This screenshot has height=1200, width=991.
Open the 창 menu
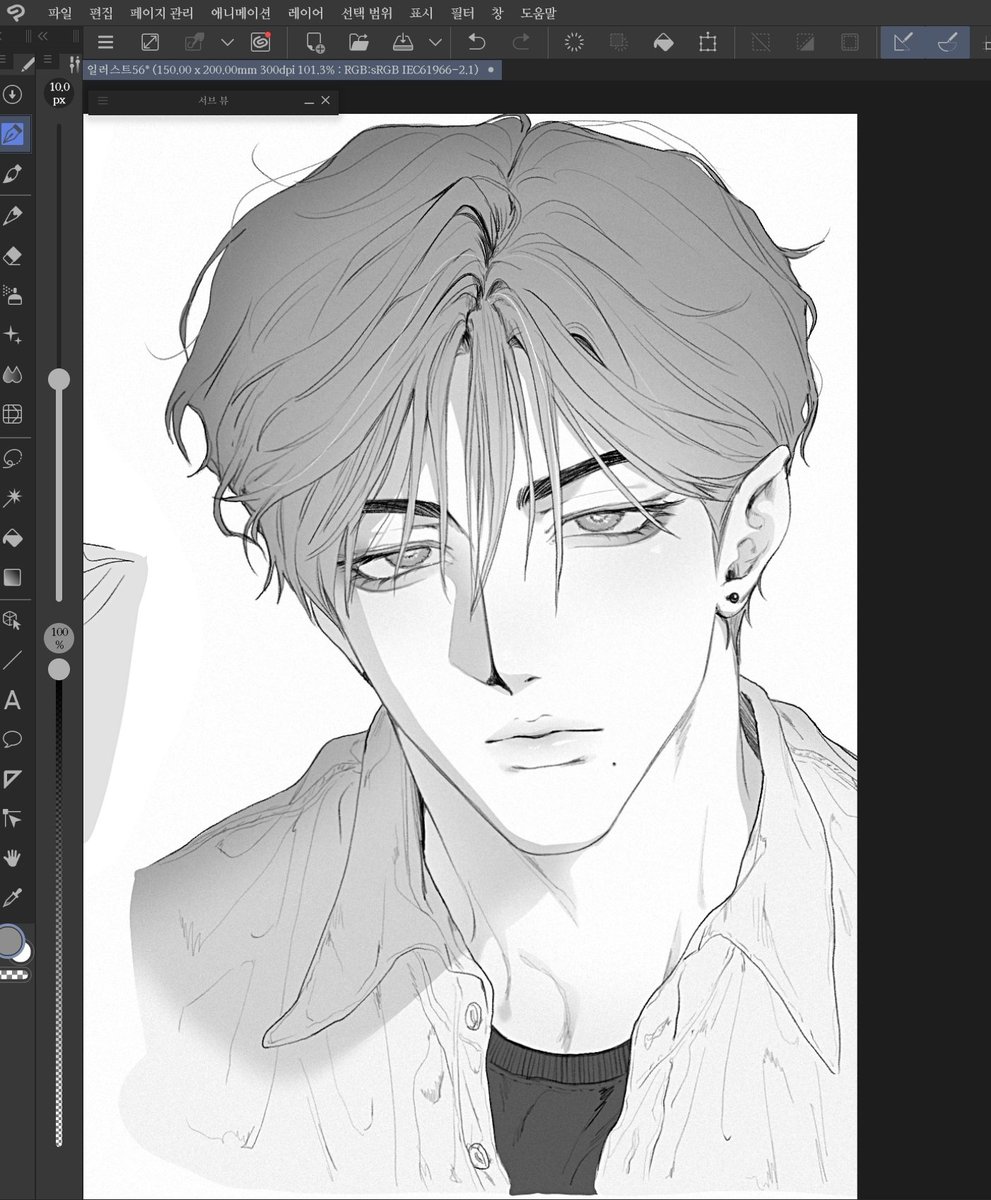tap(497, 13)
